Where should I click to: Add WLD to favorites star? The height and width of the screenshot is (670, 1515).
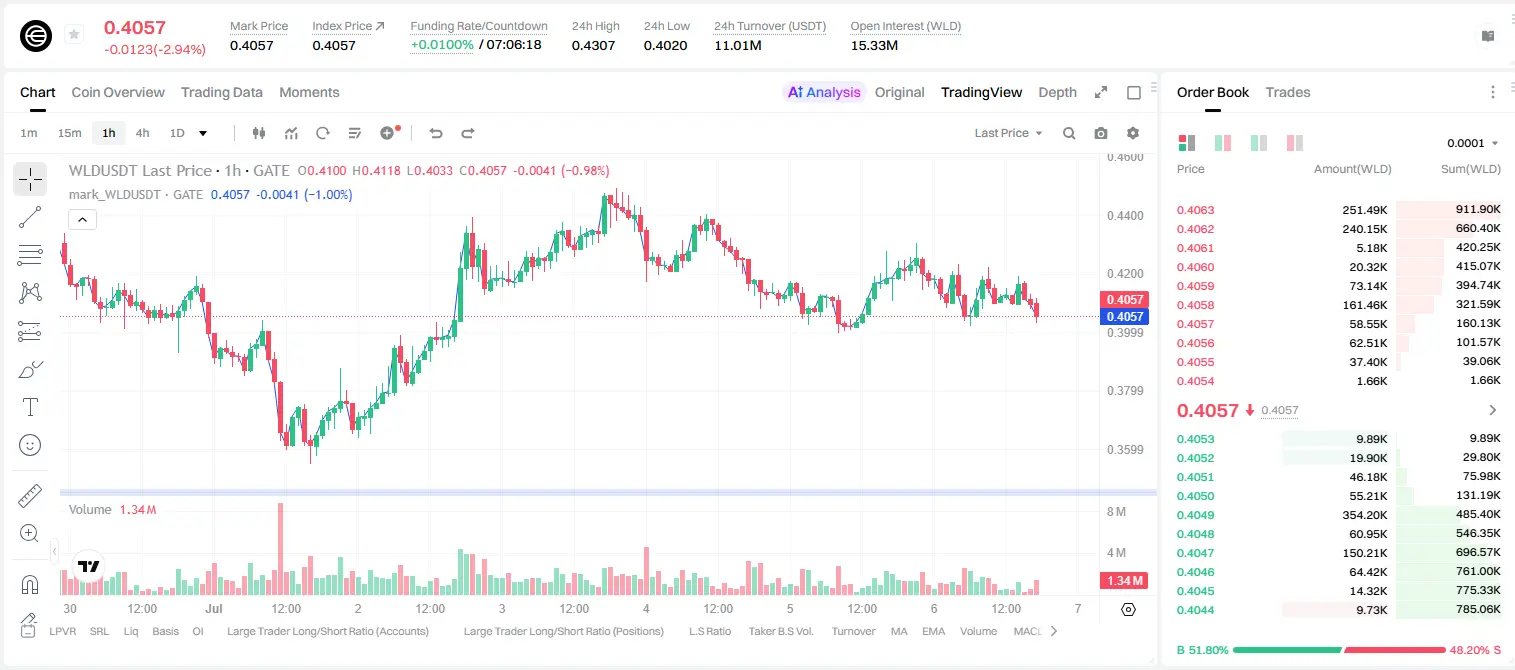tap(74, 35)
